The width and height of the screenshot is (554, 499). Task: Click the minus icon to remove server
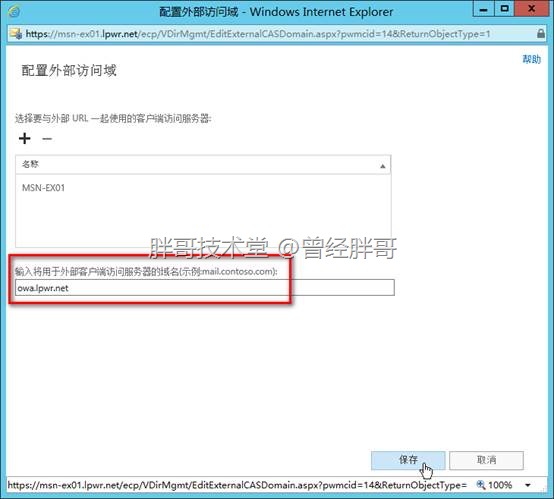tap(47, 139)
